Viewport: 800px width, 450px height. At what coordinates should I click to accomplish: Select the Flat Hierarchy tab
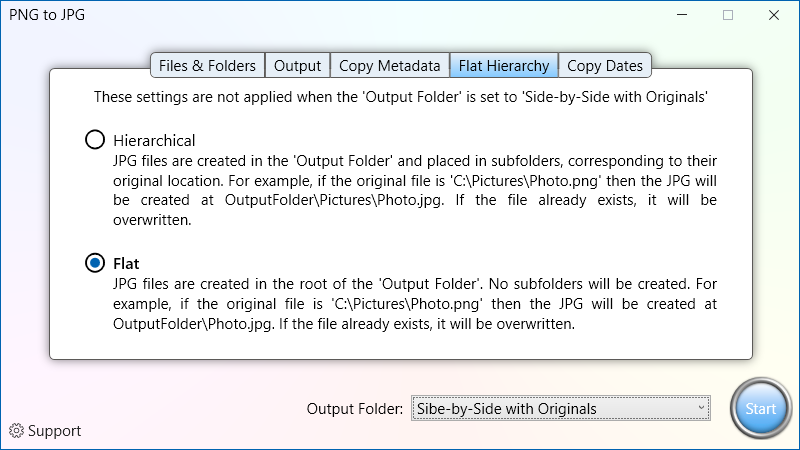(x=504, y=66)
